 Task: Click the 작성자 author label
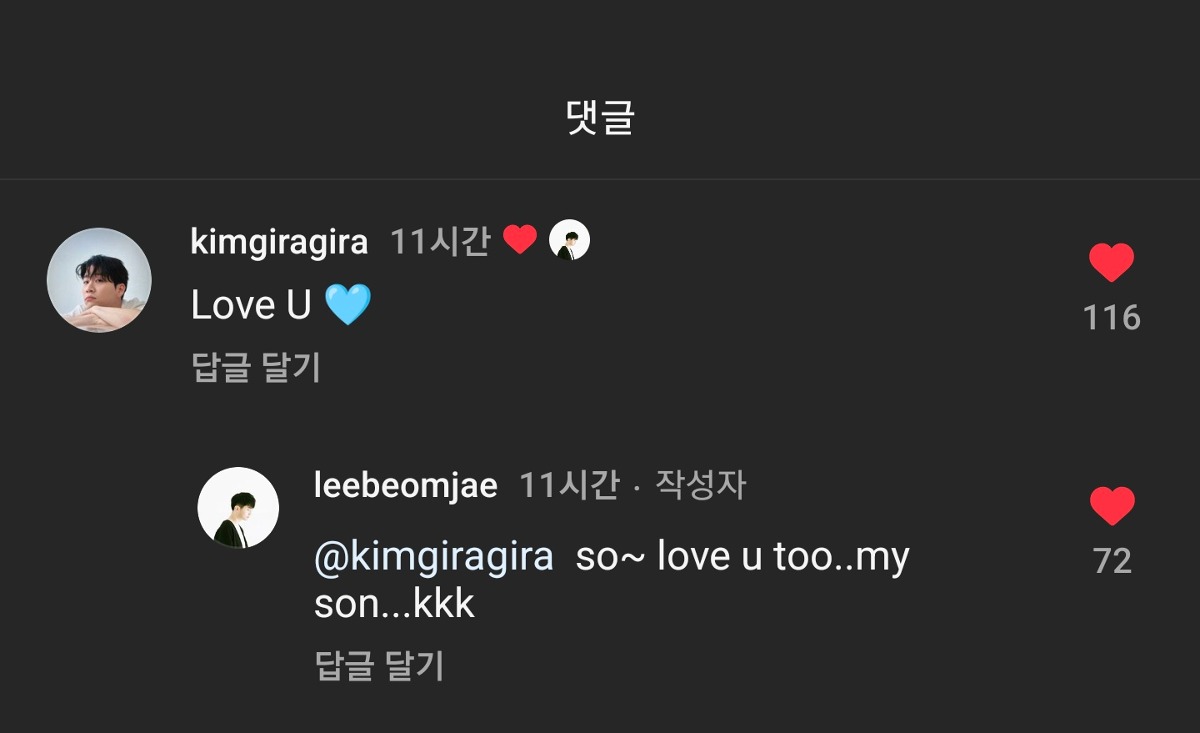pos(700,486)
